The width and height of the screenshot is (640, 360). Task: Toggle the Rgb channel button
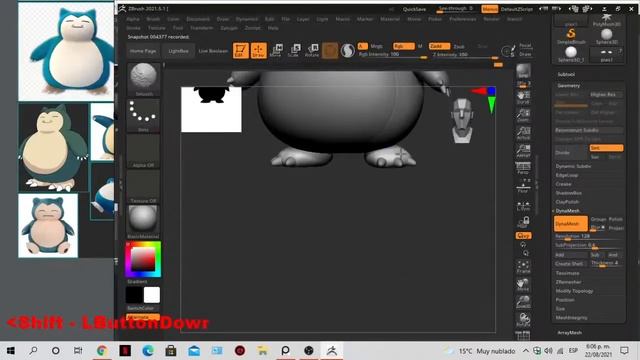click(404, 46)
